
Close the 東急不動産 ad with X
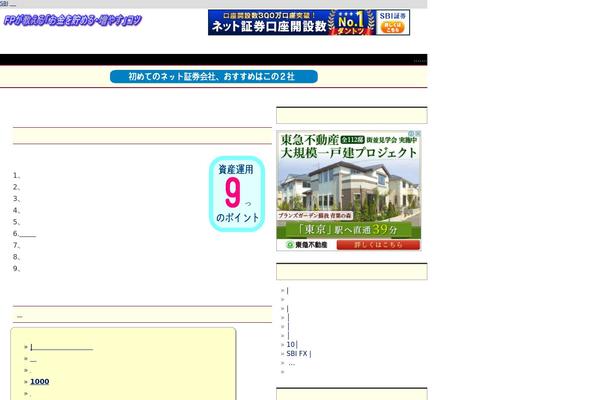pos(418,134)
